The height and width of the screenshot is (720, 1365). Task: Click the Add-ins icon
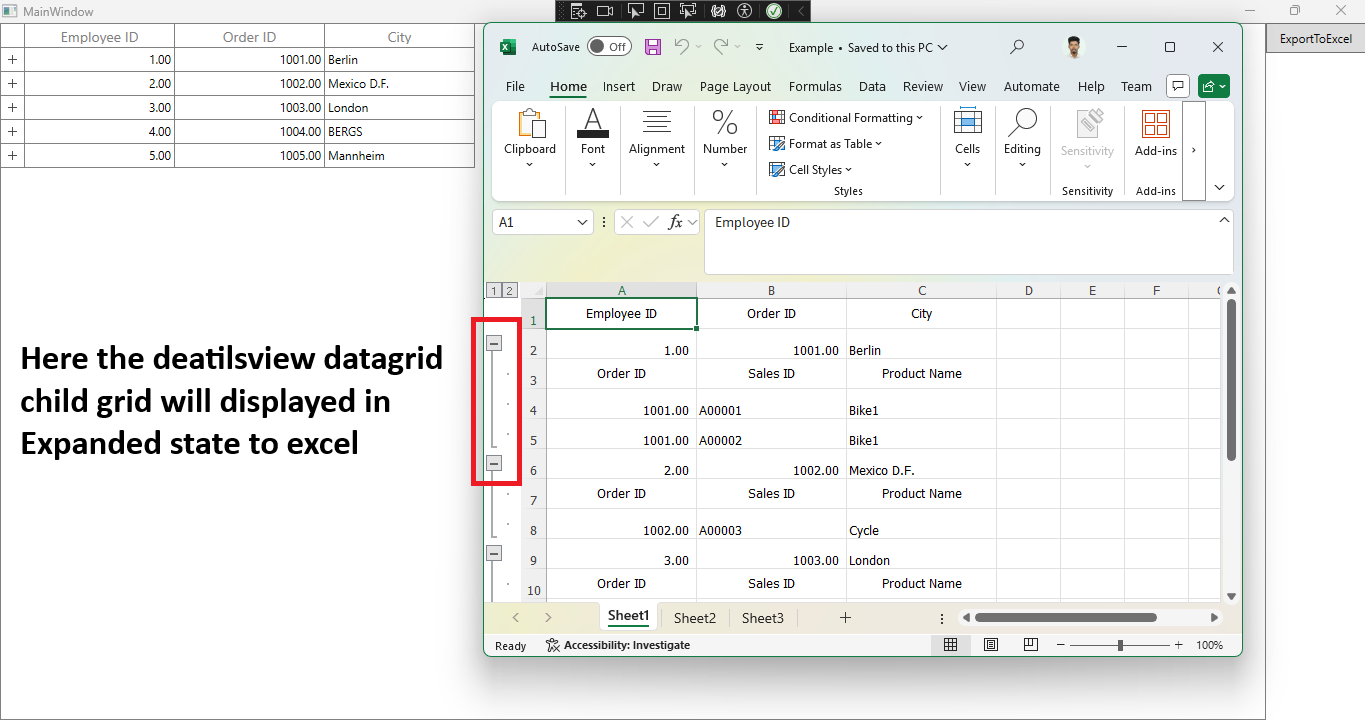(1156, 124)
